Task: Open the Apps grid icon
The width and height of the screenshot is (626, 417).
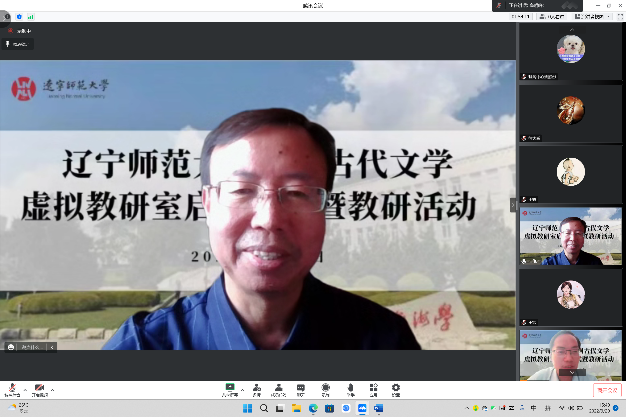Action: tap(372, 387)
